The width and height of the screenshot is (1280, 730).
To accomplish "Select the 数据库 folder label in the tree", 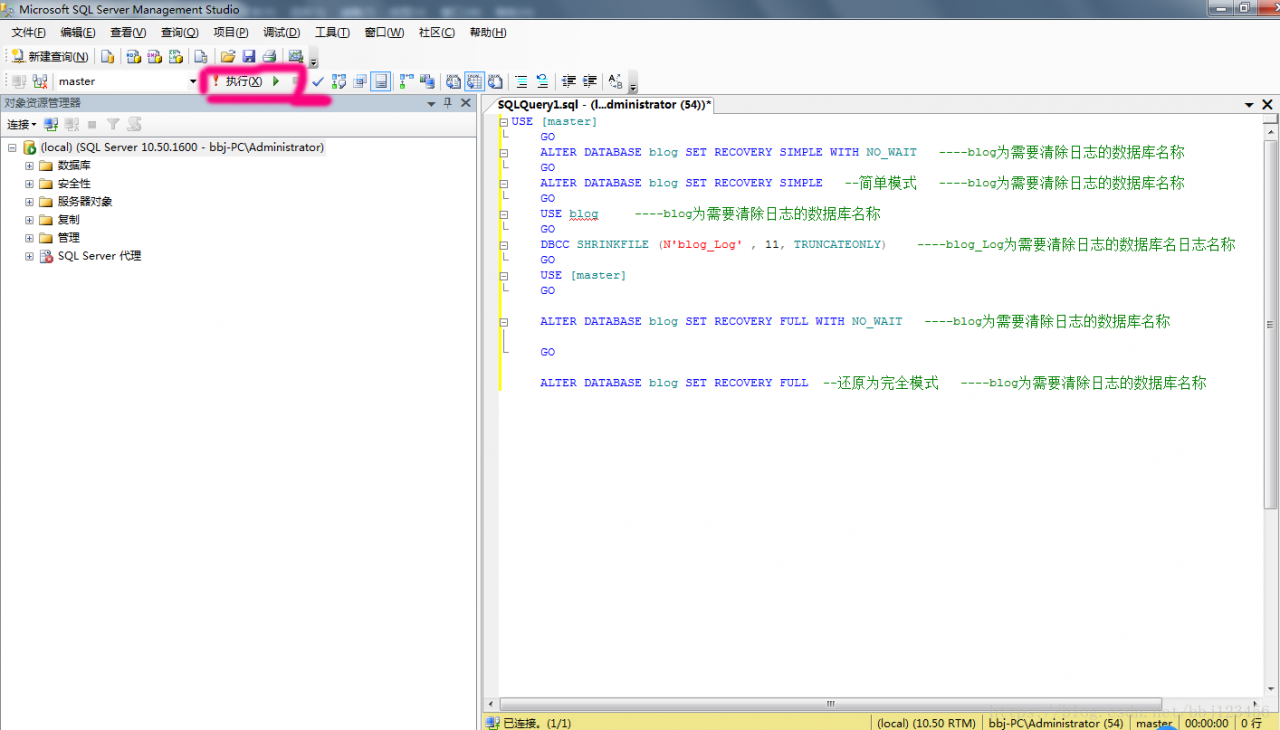I will click(x=74, y=165).
